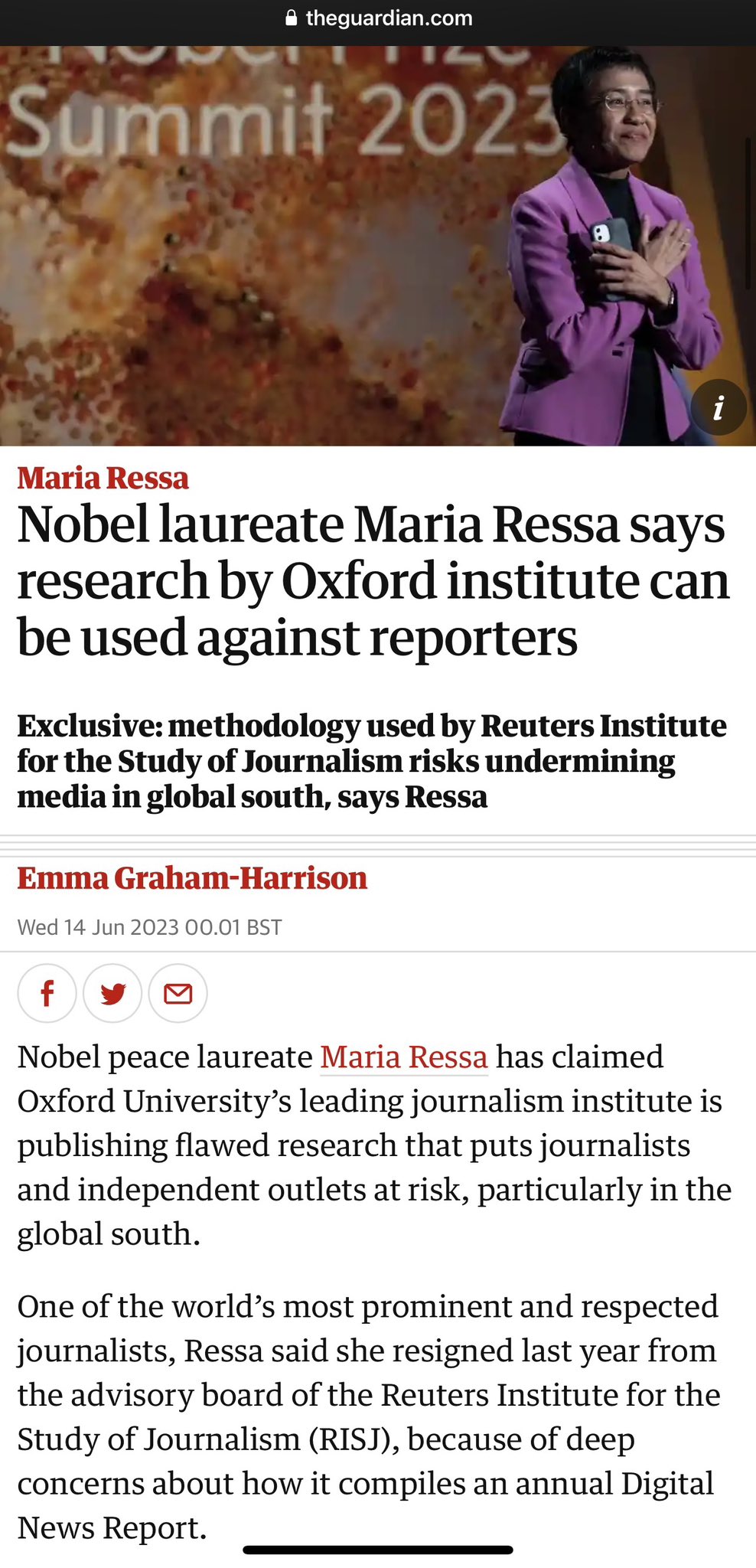This screenshot has width=756, height=1568.
Task: Open author page for Emma Graham-Harrison
Action: [x=192, y=877]
